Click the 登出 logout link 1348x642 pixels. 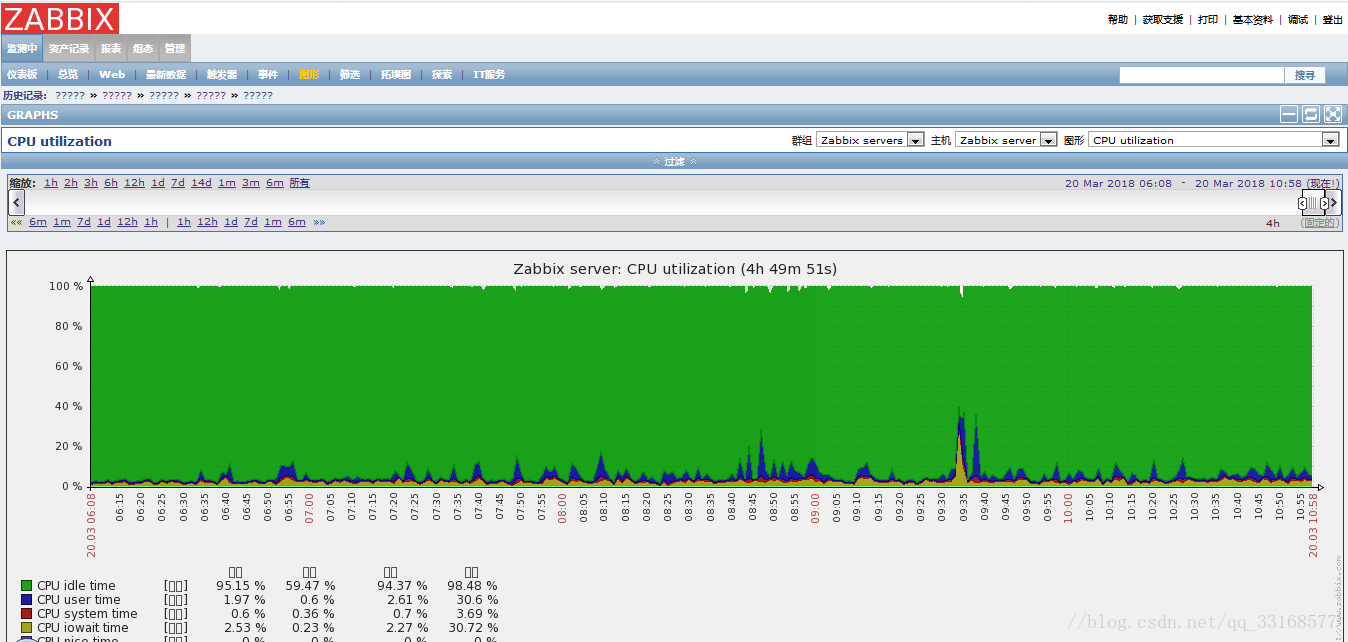click(1333, 20)
